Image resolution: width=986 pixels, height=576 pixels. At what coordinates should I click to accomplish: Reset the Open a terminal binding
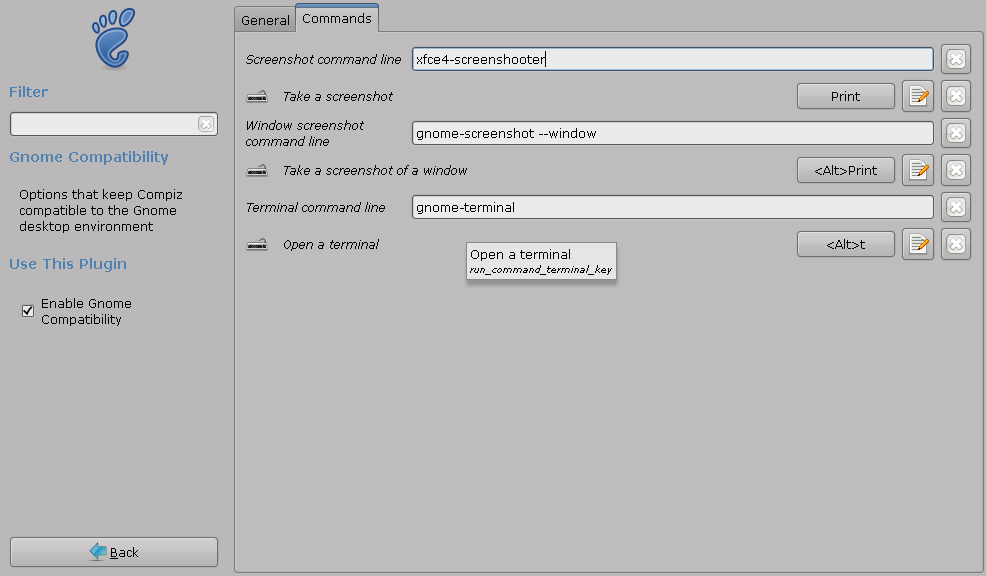[956, 245]
